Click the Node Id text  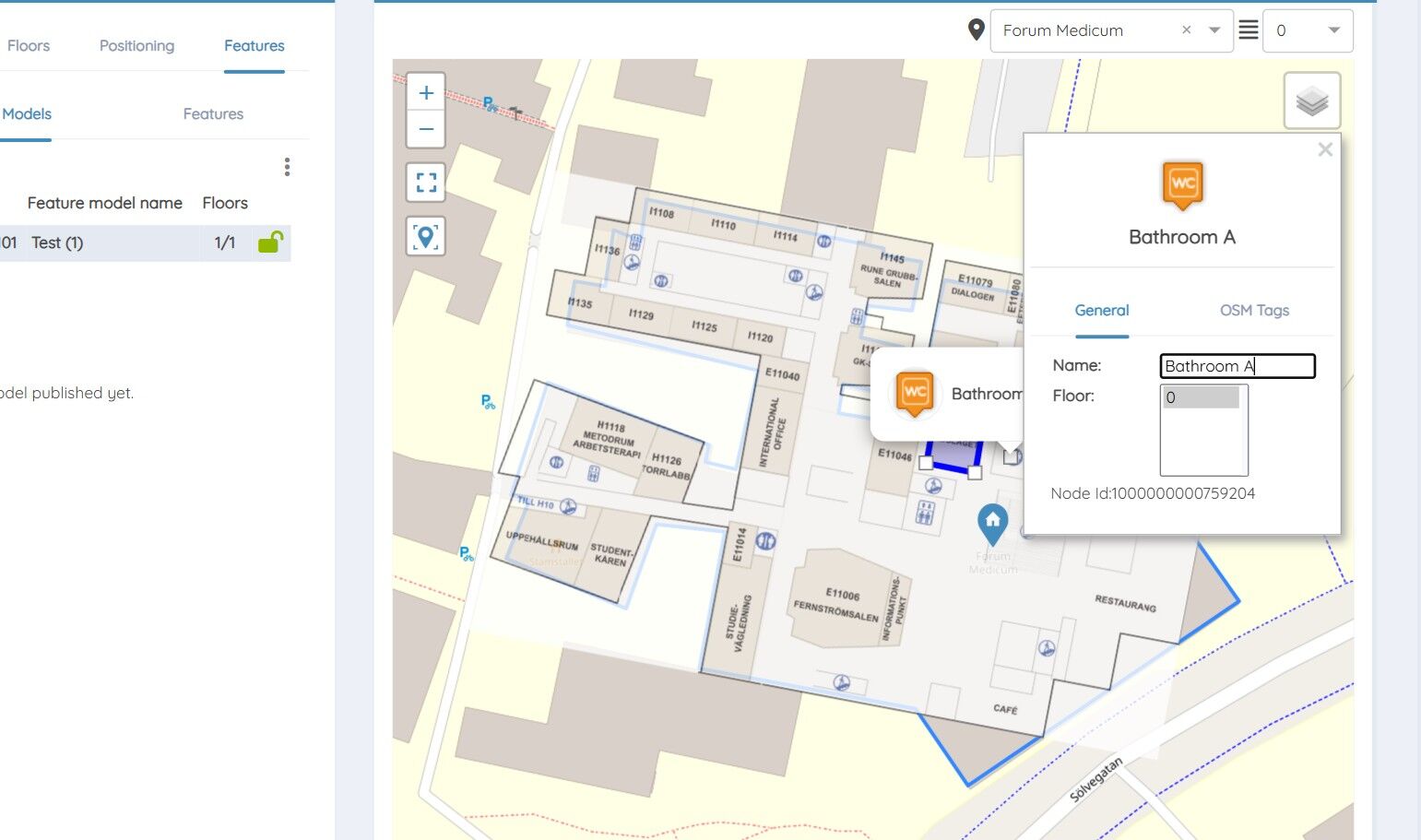click(x=1153, y=493)
